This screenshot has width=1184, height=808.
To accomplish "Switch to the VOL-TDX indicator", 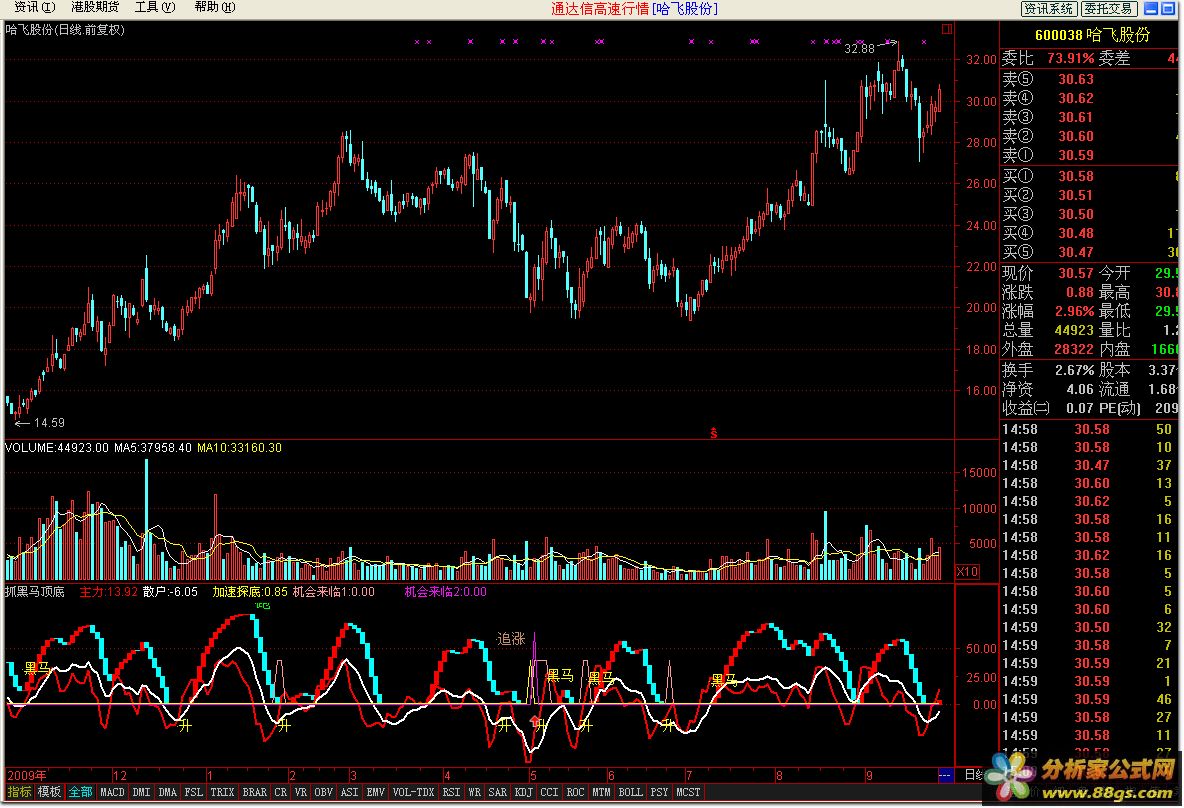I will tap(414, 792).
